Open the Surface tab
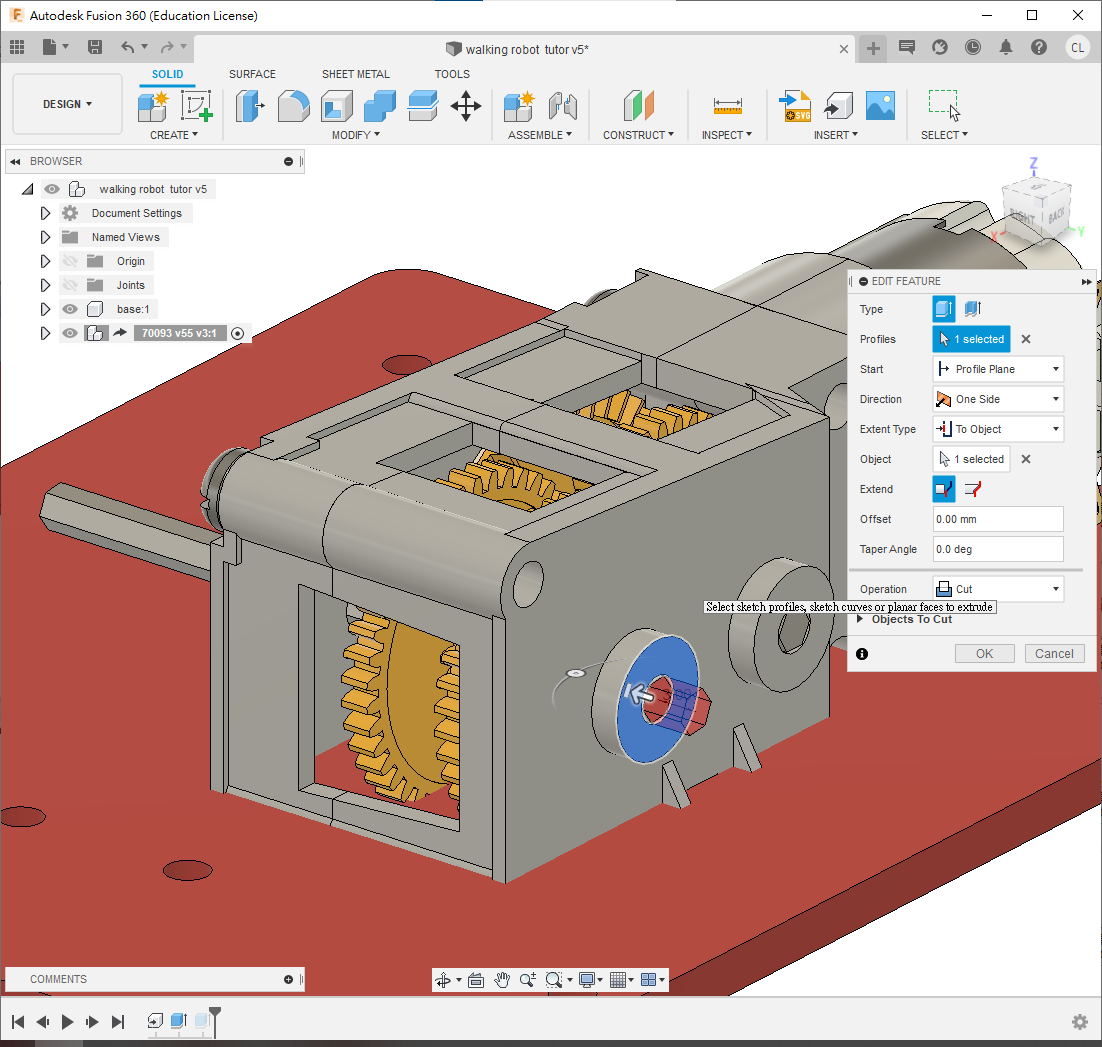The width and height of the screenshot is (1102, 1047). 252,74
